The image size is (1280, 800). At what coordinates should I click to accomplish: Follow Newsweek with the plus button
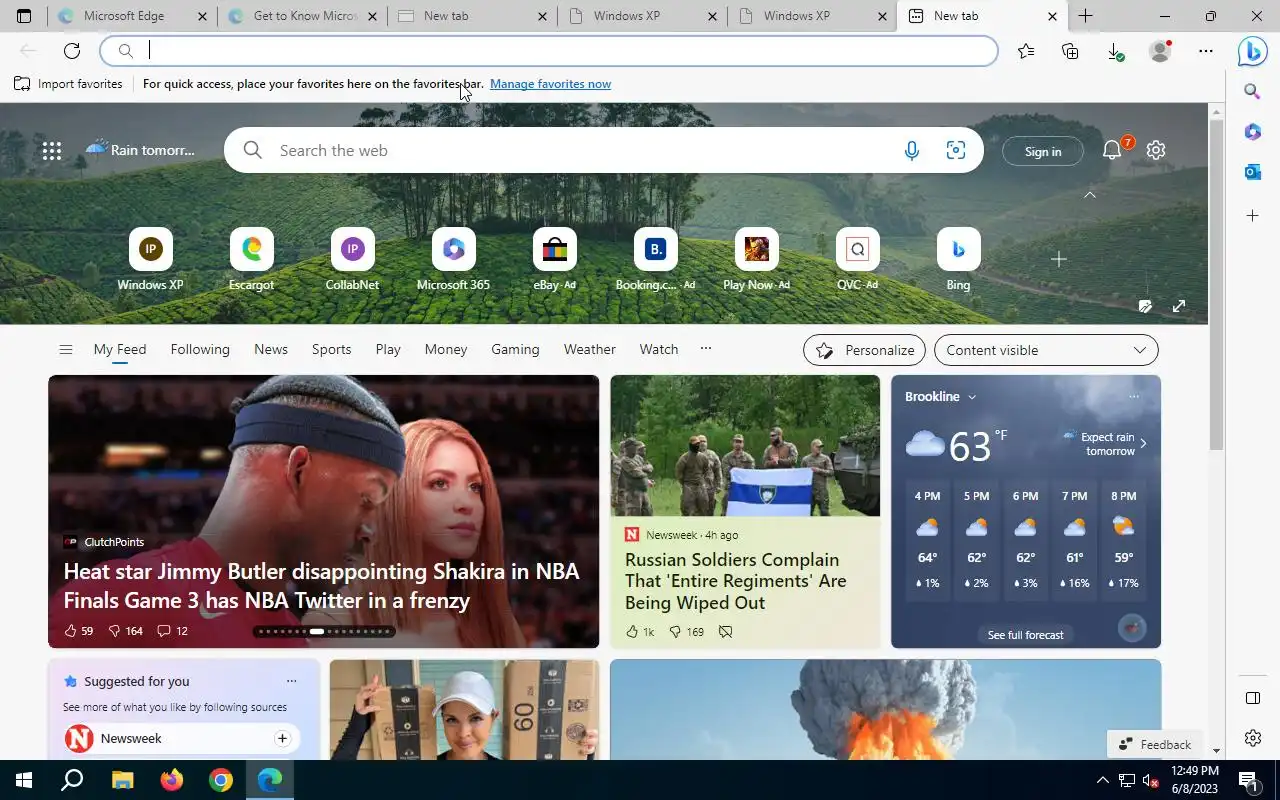[282, 738]
